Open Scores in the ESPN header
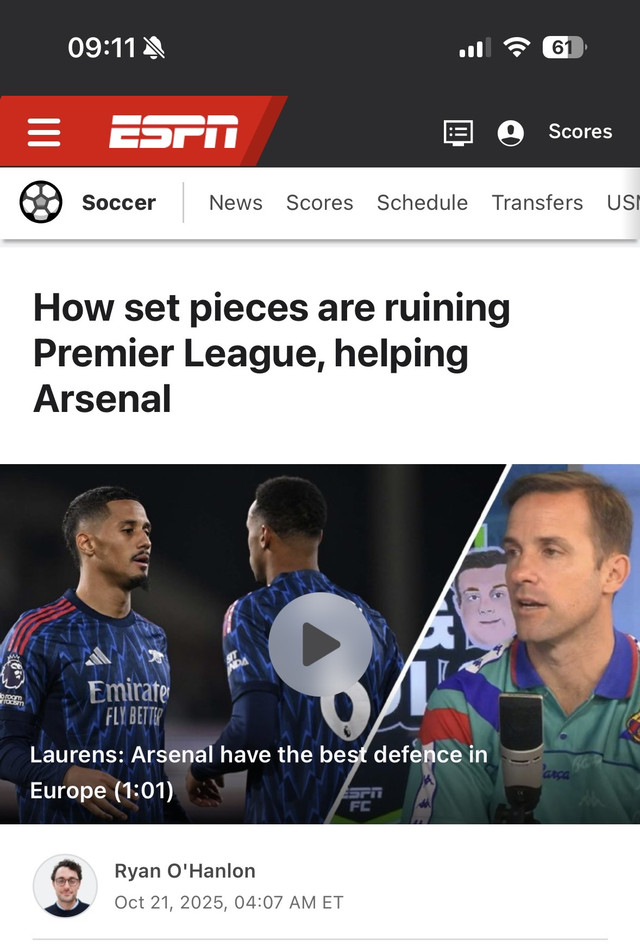 pyautogui.click(x=580, y=131)
